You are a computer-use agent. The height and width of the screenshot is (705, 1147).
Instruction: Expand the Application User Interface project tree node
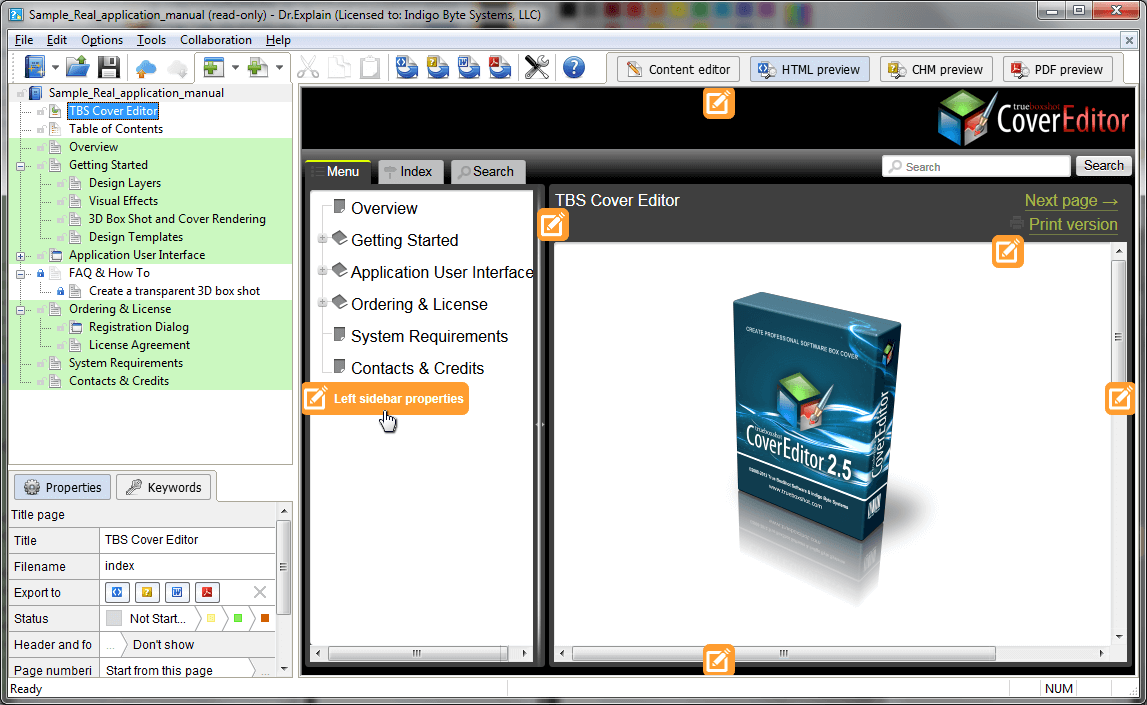pos(21,256)
